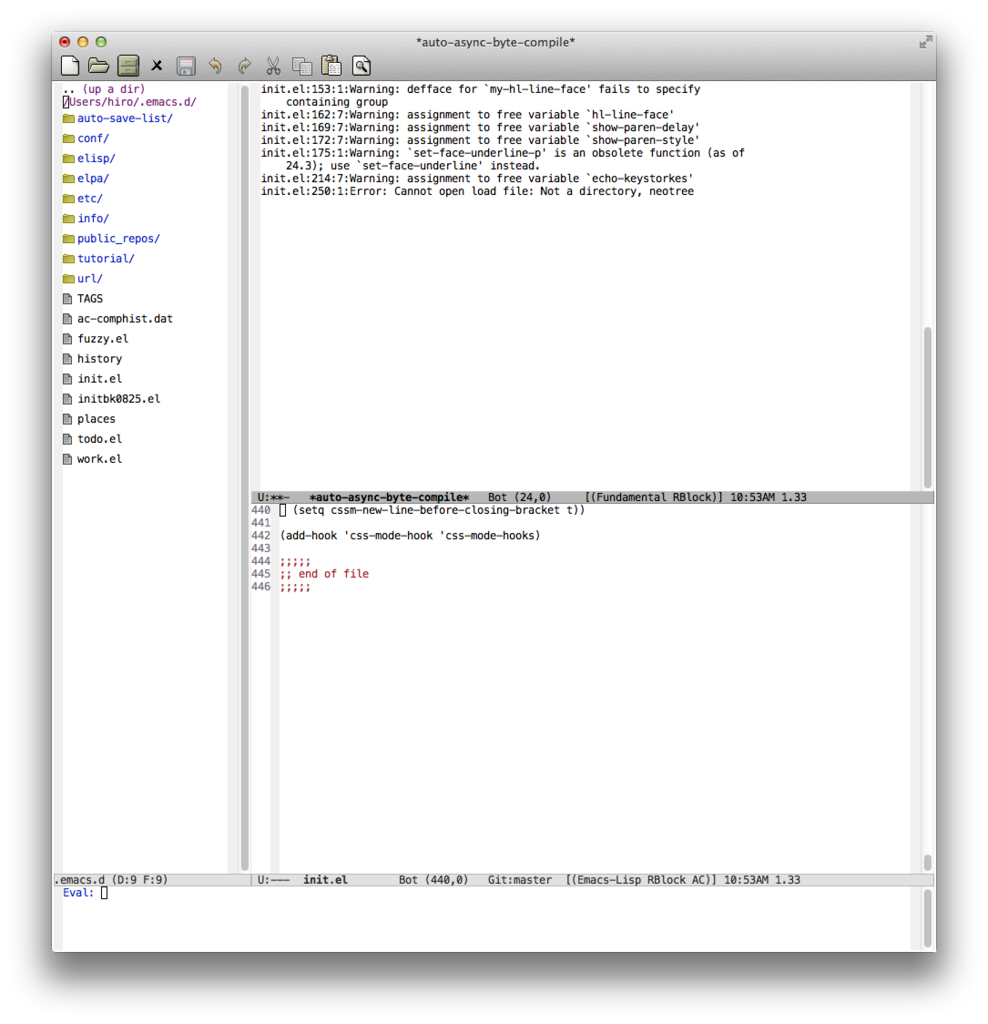Image resolution: width=988 pixels, height=1024 pixels.
Task: Copy the region using the copy icon
Action: point(301,65)
